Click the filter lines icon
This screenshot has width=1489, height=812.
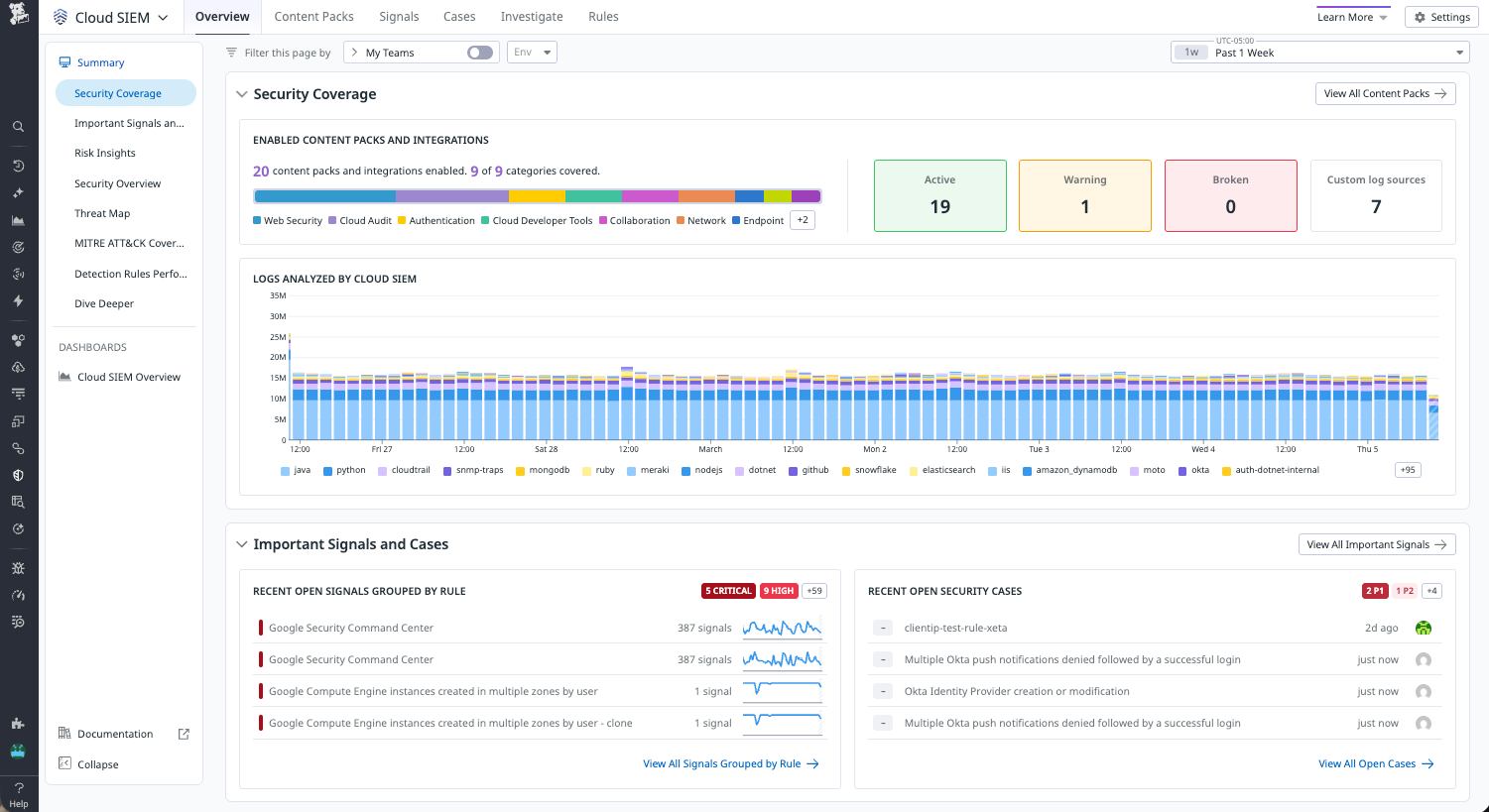pyautogui.click(x=231, y=53)
